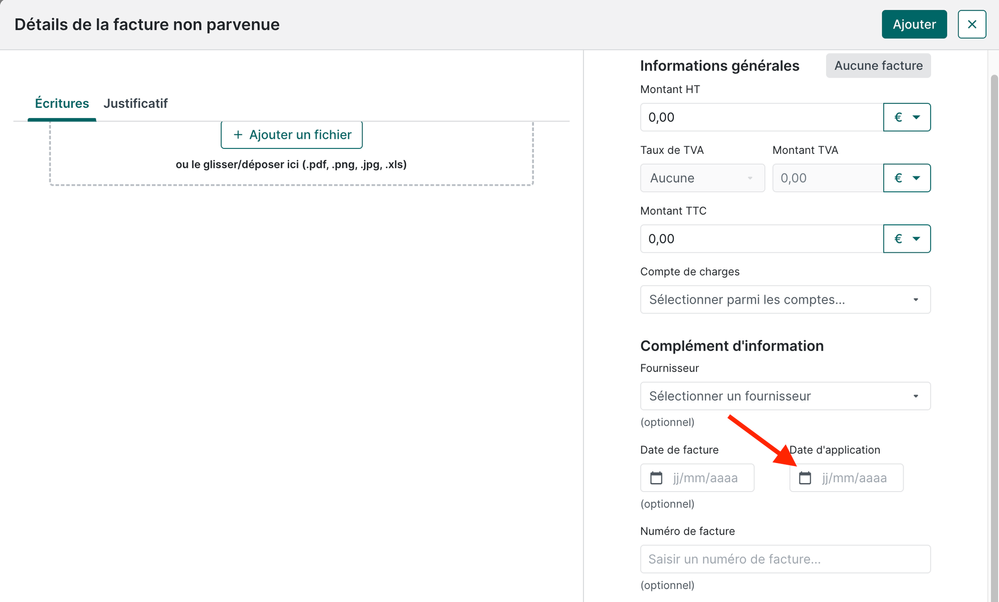
Task: Open currency selector for Montant TVA
Action: click(x=907, y=178)
